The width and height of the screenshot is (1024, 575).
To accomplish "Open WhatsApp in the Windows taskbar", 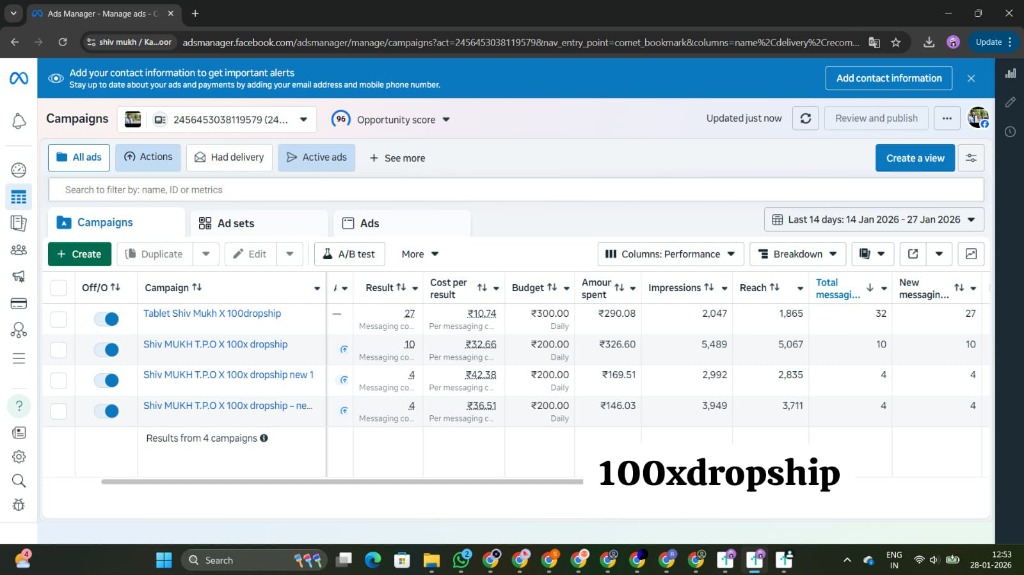I will pos(461,560).
